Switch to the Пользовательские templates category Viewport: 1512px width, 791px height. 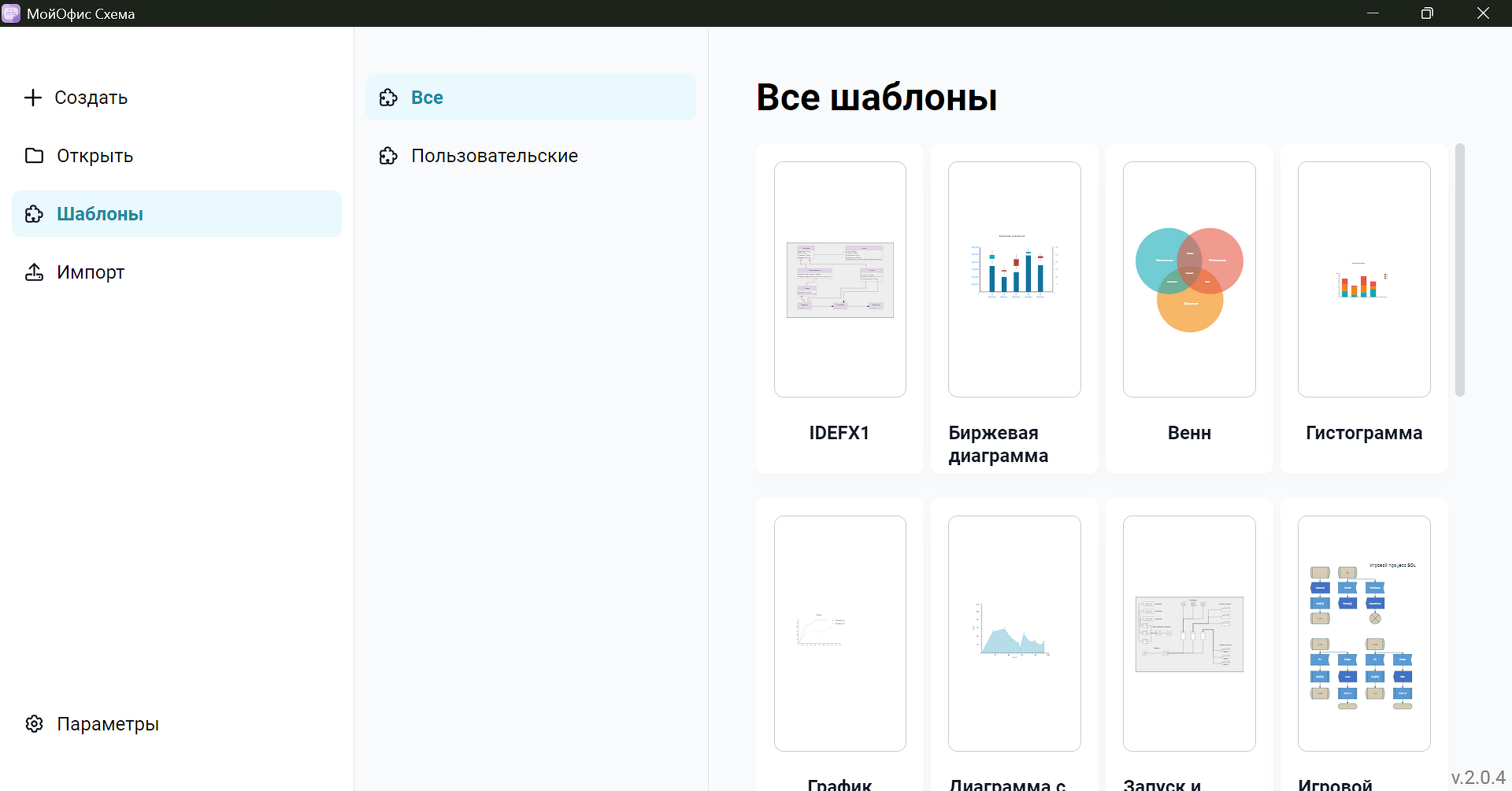click(494, 156)
